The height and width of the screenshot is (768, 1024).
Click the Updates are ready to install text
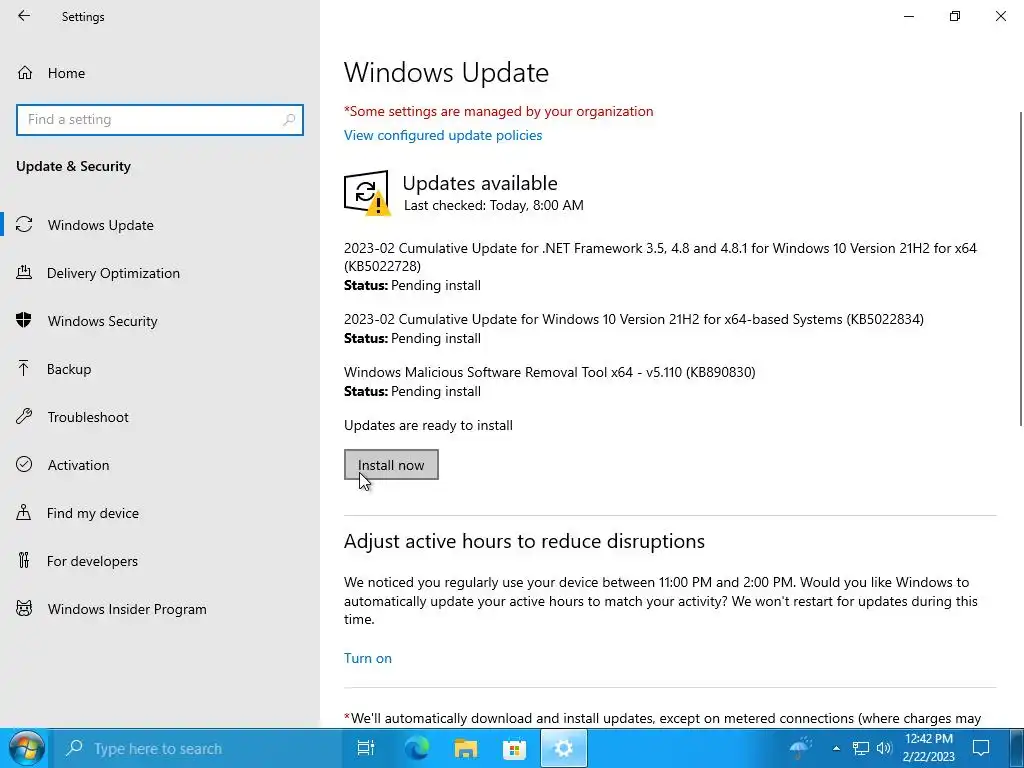(428, 425)
